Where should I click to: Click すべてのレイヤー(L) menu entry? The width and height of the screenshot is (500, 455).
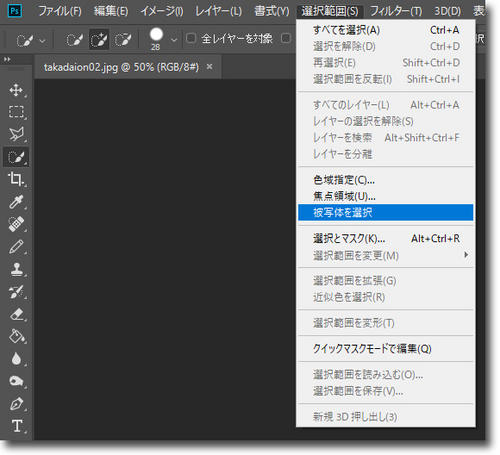[386, 105]
